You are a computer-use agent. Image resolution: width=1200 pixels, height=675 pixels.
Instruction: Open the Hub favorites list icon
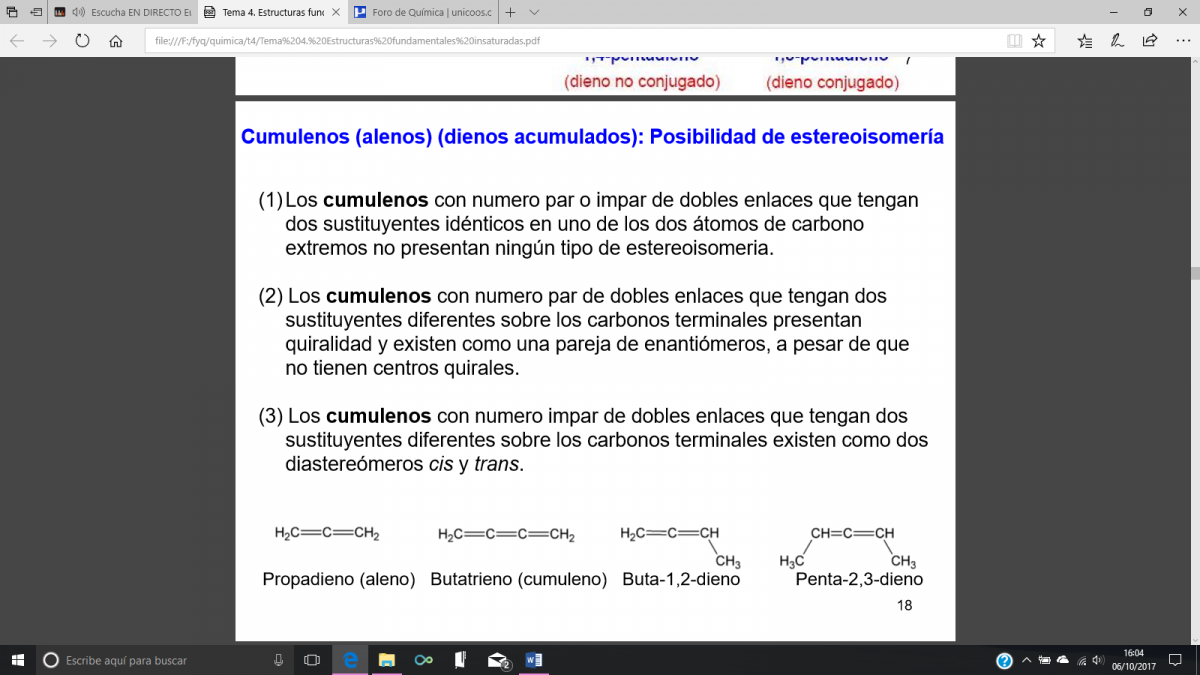(x=1085, y=41)
